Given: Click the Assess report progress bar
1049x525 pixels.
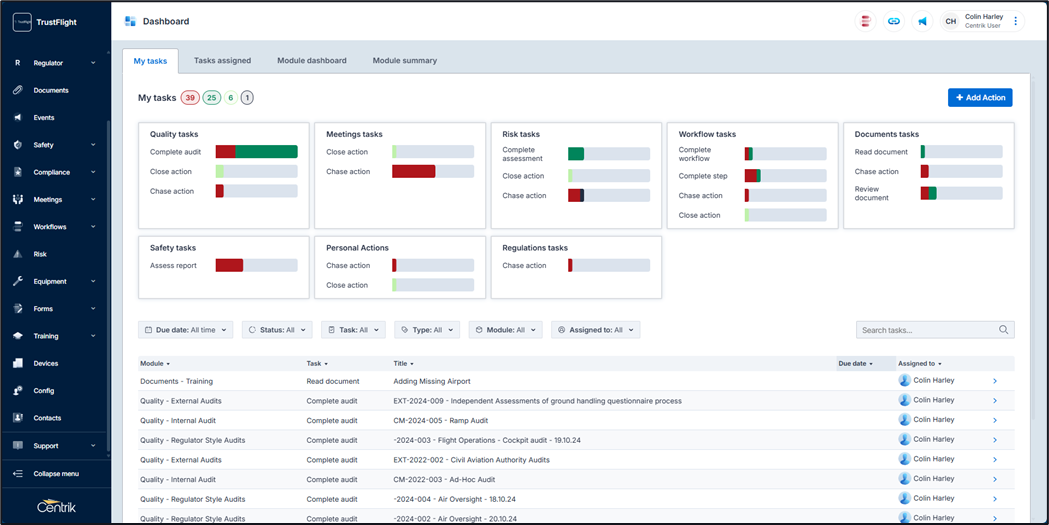Looking at the screenshot, I should point(256,266).
